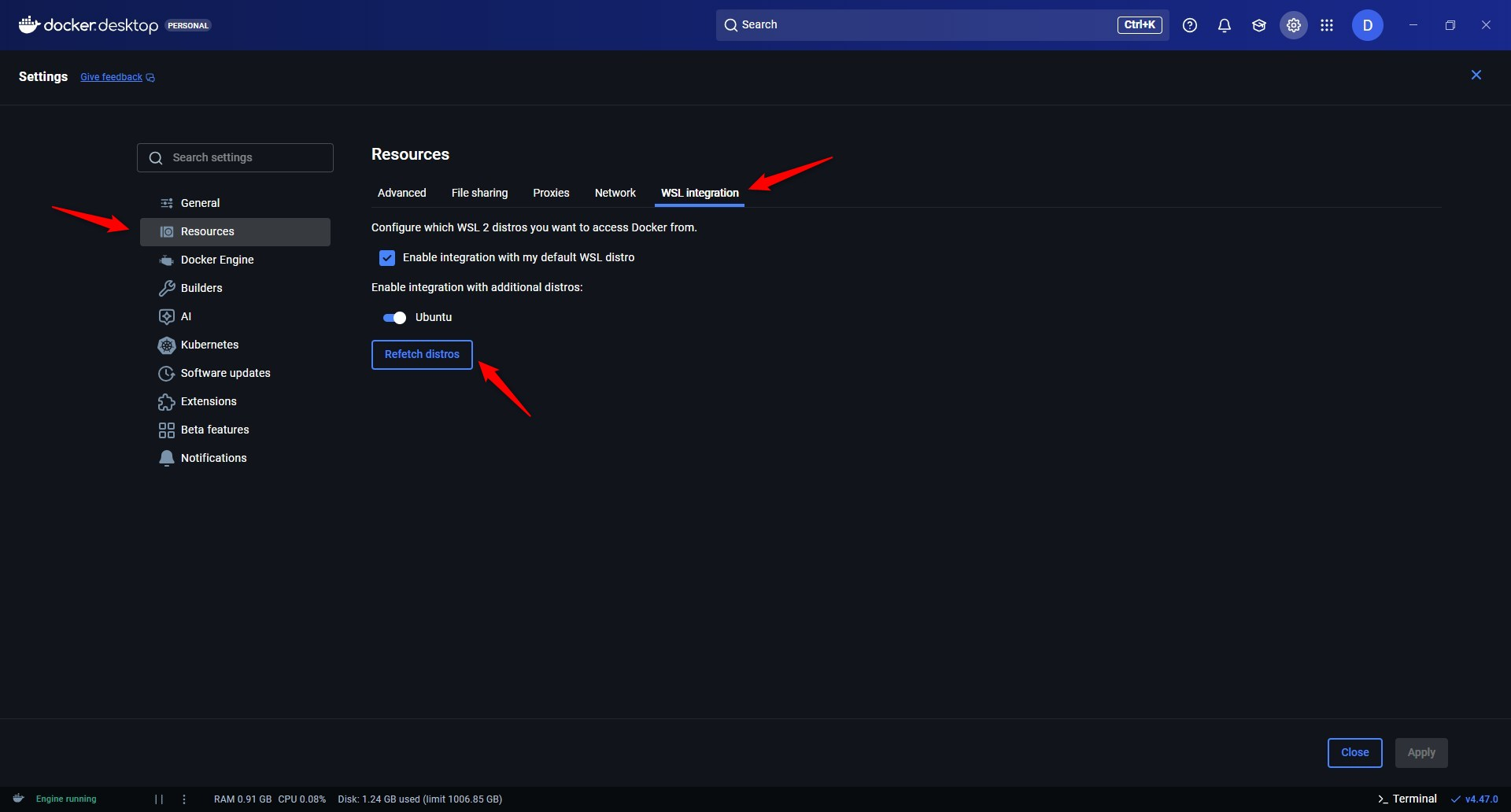1511x812 pixels.
Task: Click the v4.47.0 version indicator
Action: (x=1475, y=799)
